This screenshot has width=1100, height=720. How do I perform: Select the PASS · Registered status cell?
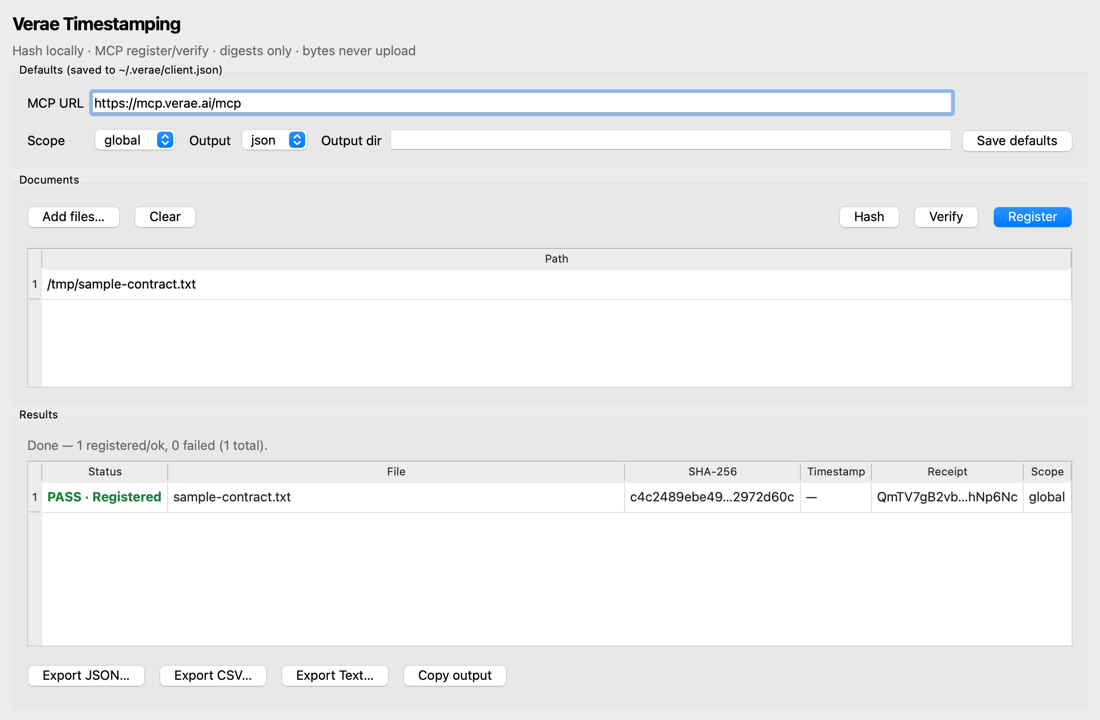tap(105, 497)
